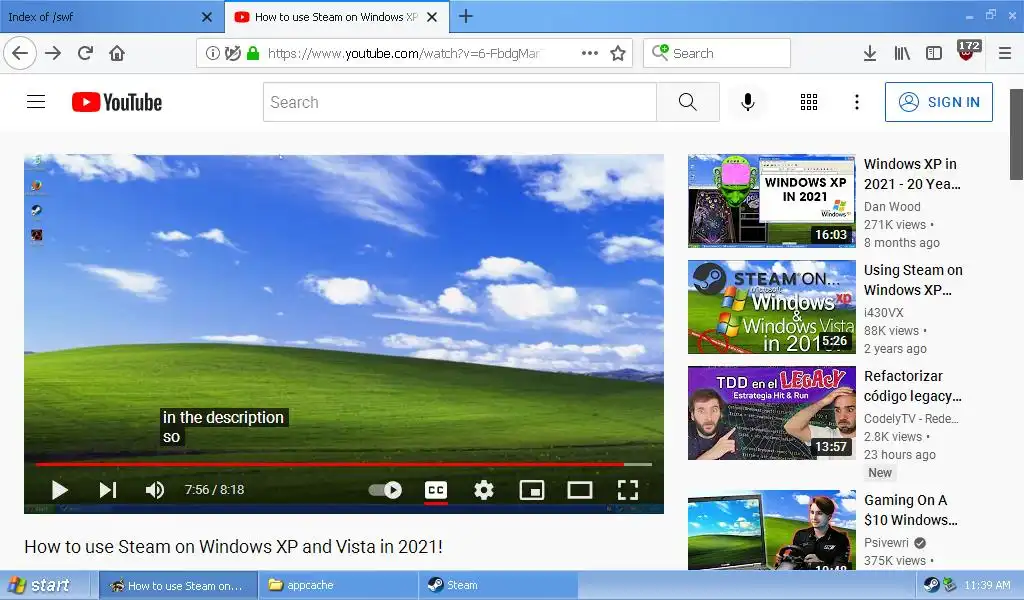Open Windows XP in 2021 - 20 Yea... title

pos(912,174)
